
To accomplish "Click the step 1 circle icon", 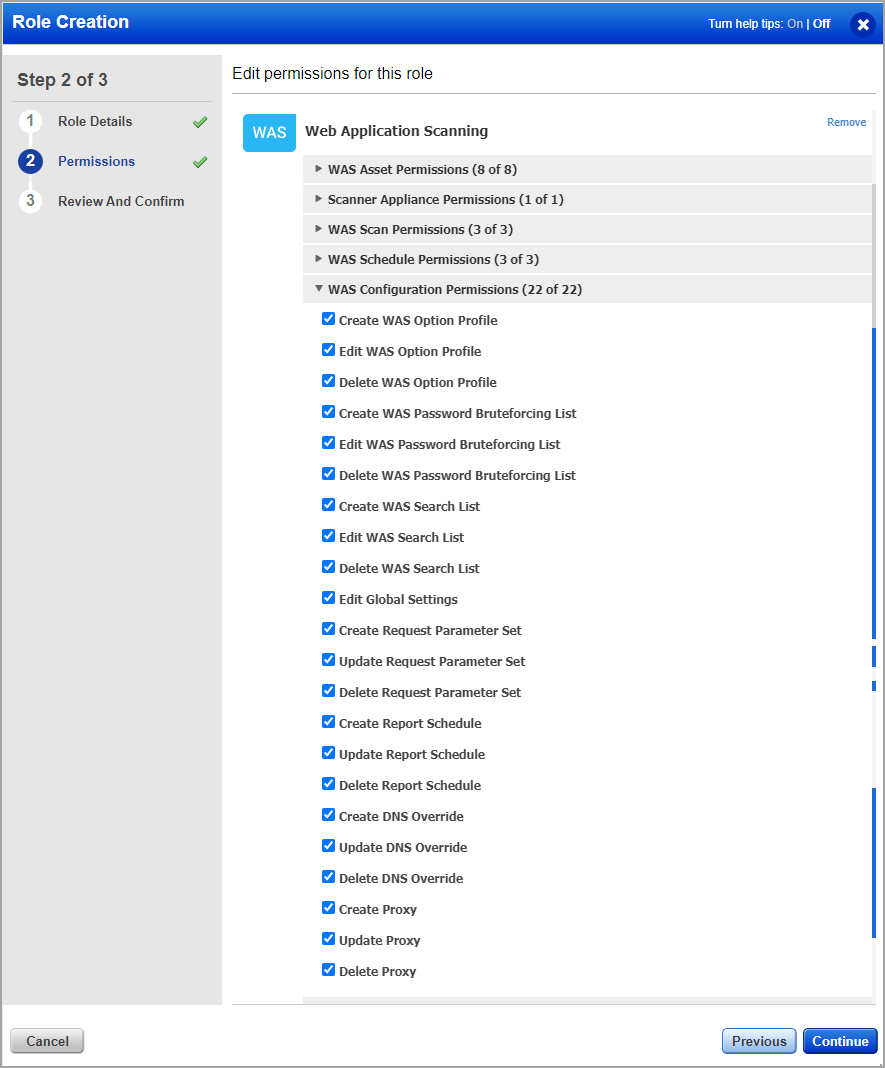I will point(30,122).
